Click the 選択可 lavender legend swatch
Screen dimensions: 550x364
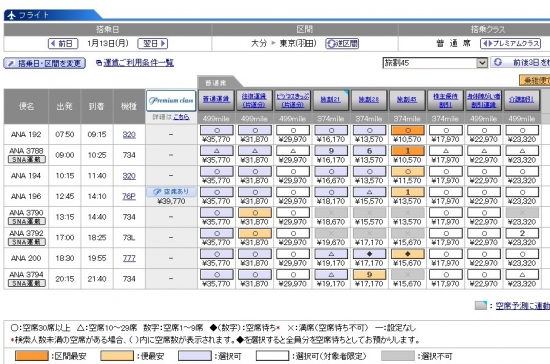coord(195,356)
